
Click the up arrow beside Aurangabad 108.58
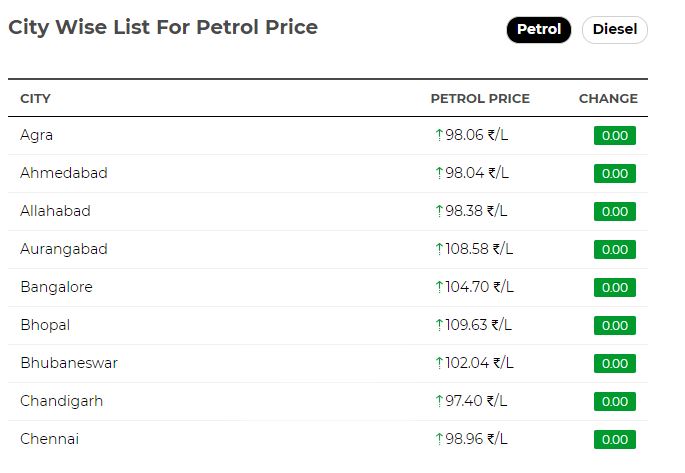pyautogui.click(x=439, y=249)
